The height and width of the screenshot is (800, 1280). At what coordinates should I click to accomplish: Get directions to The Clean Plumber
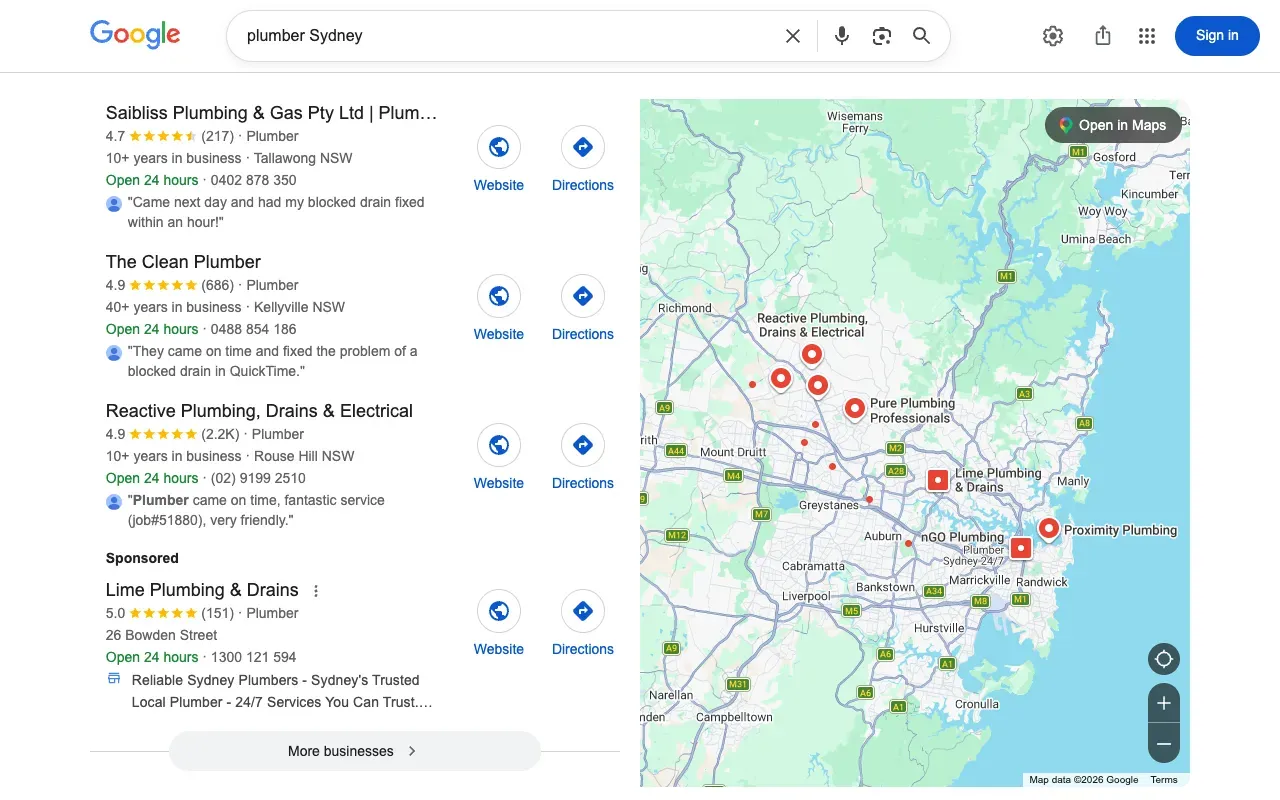click(583, 297)
